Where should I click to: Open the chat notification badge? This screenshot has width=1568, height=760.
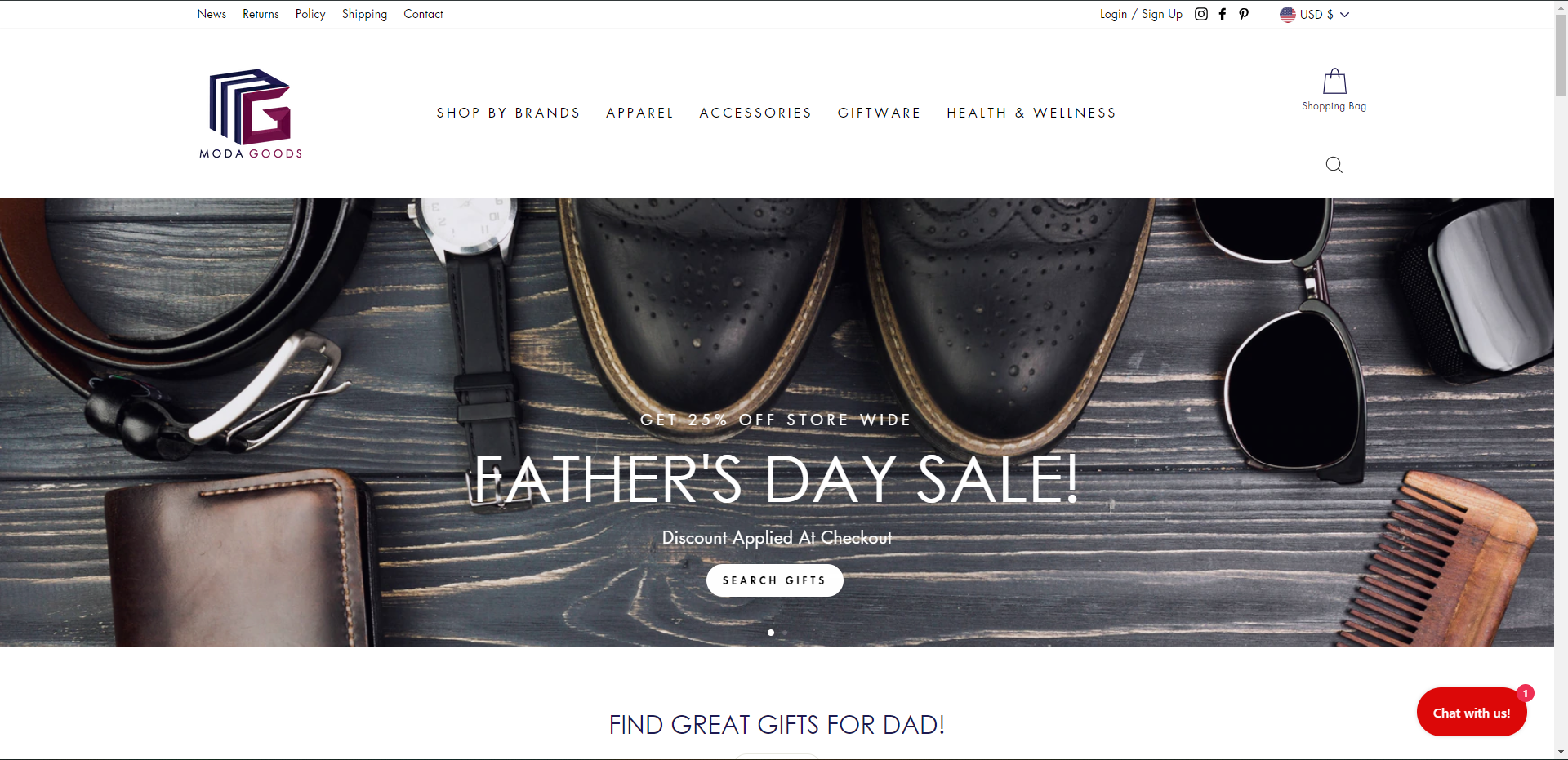[x=1525, y=693]
